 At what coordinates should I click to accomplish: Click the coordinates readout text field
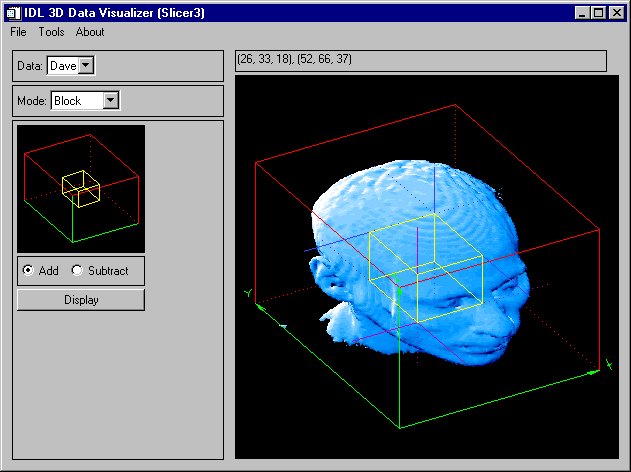click(420, 60)
